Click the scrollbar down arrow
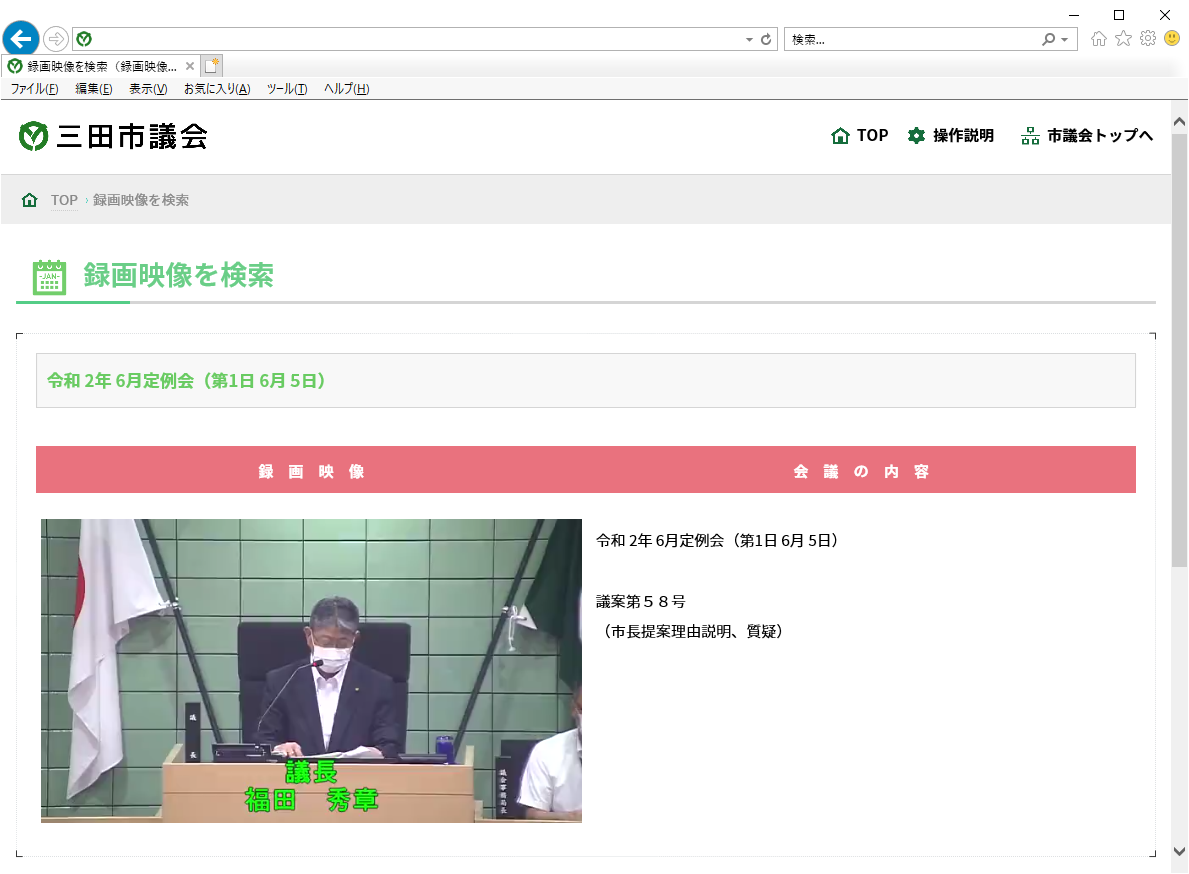This screenshot has width=1189, height=874. click(1179, 851)
